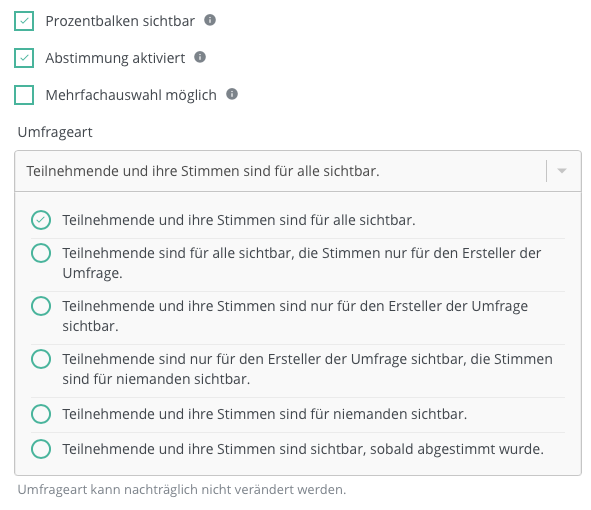The height and width of the screenshot is (510, 591).
Task: Click the Mehrfachauswahl möglich label text
Action: pos(131,95)
